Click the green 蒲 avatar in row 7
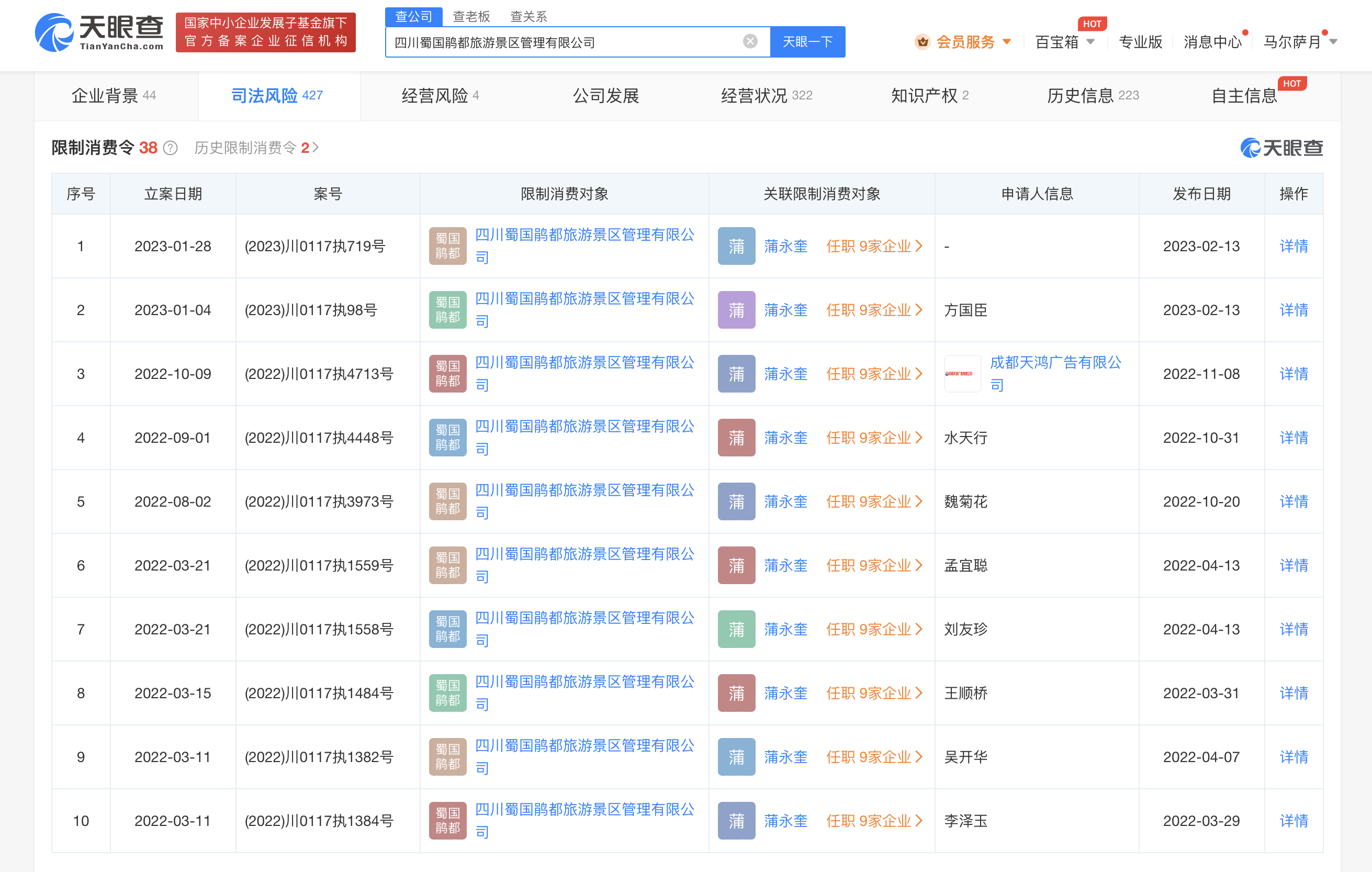 coord(736,629)
